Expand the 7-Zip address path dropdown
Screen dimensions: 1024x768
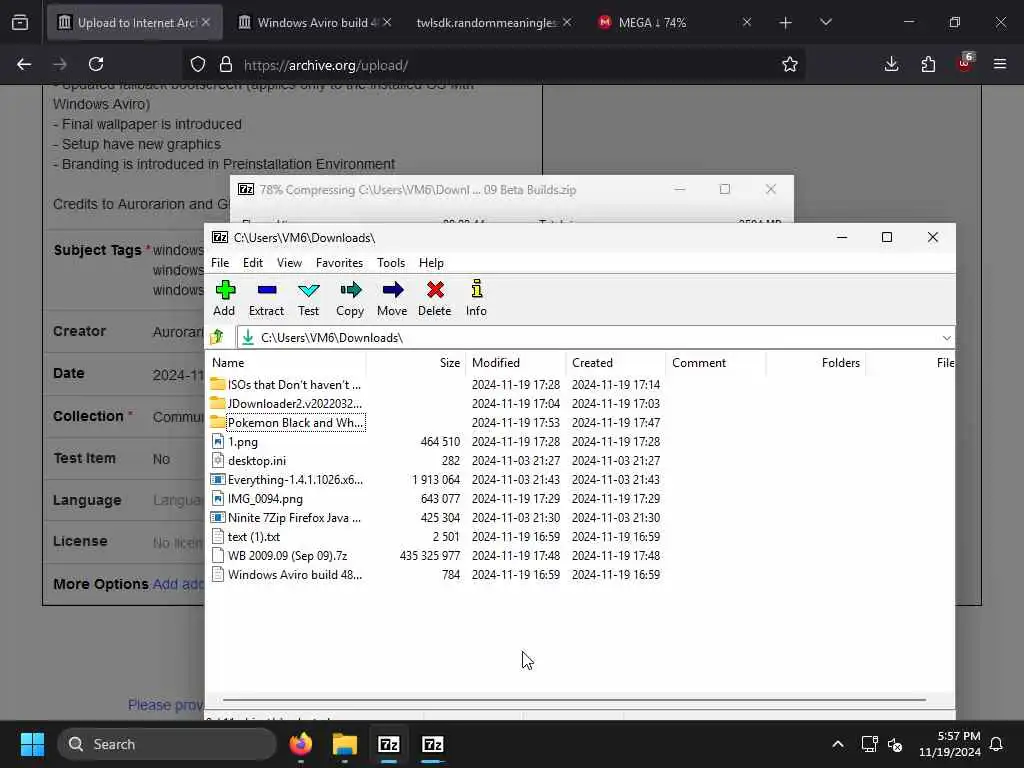(x=946, y=338)
